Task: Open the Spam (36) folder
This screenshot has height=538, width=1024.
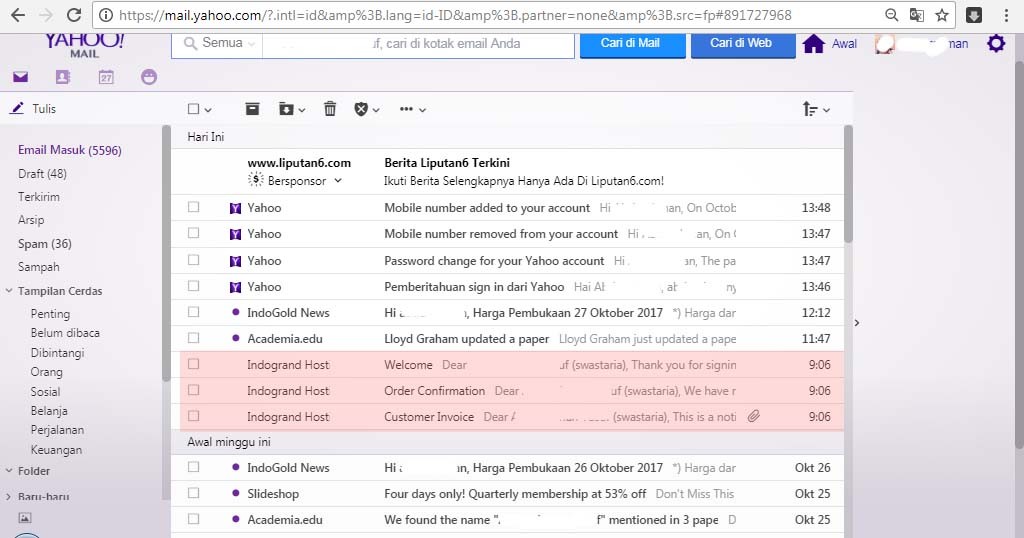Action: pyautogui.click(x=44, y=244)
